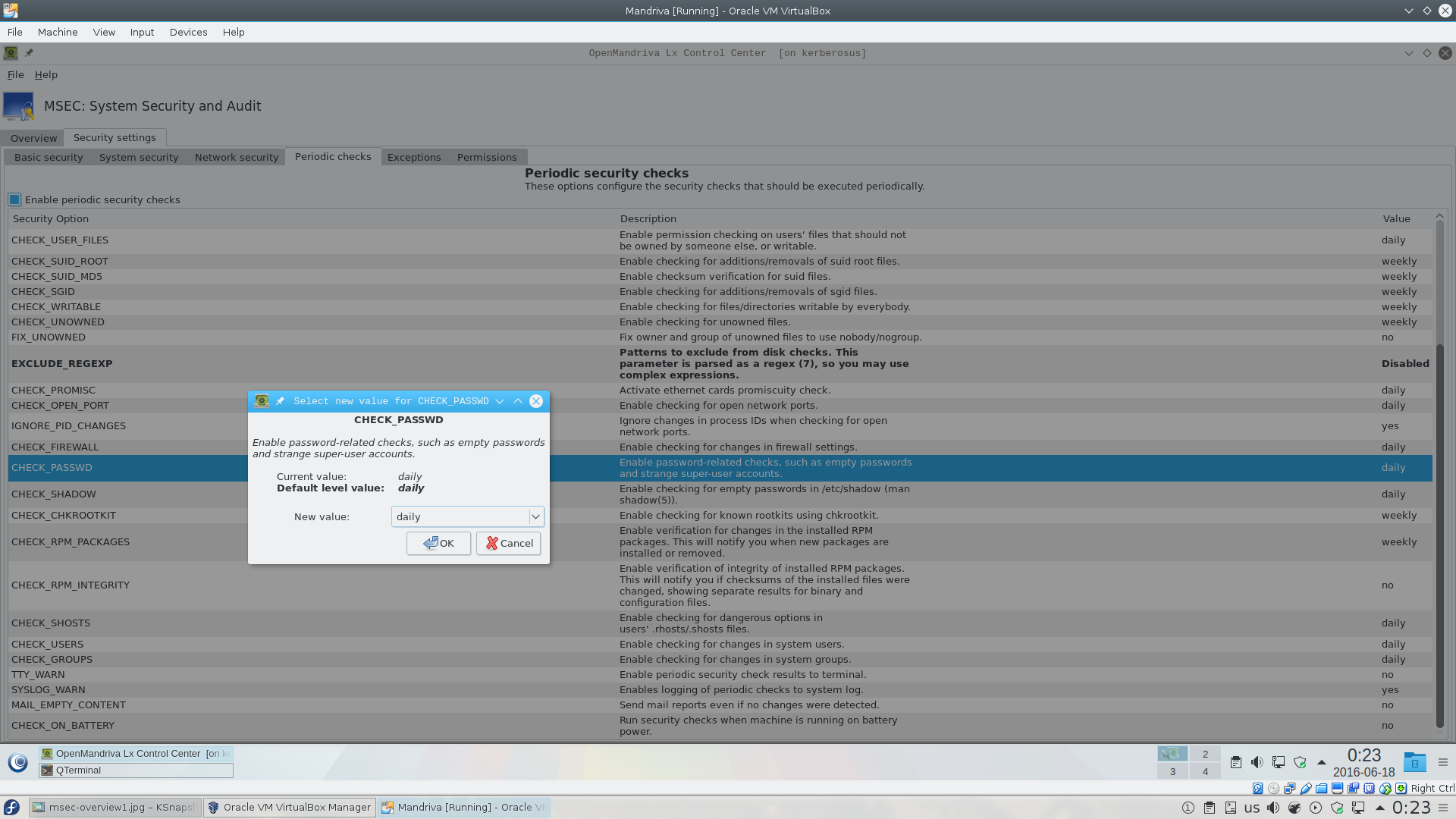Click the guest volume speaker icon
The width and height of the screenshot is (1456, 819).
pyautogui.click(x=1257, y=762)
